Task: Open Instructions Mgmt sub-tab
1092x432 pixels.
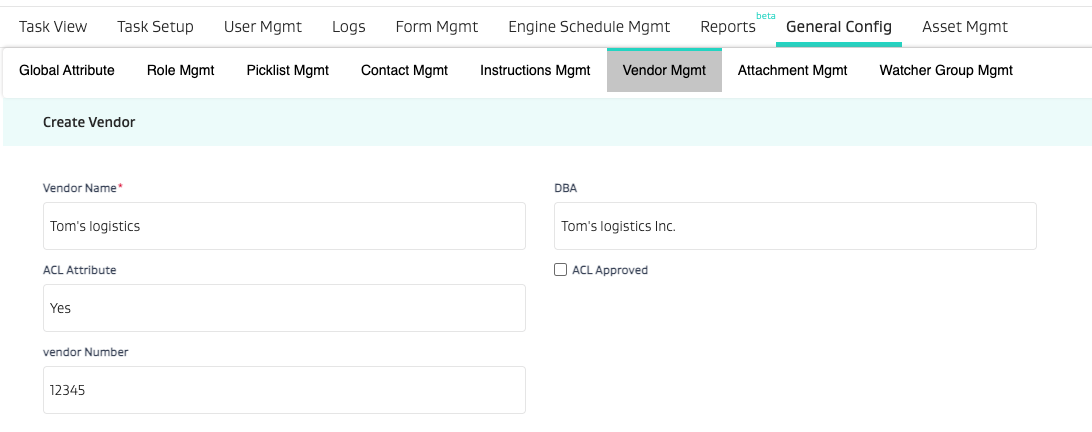Action: click(x=535, y=71)
